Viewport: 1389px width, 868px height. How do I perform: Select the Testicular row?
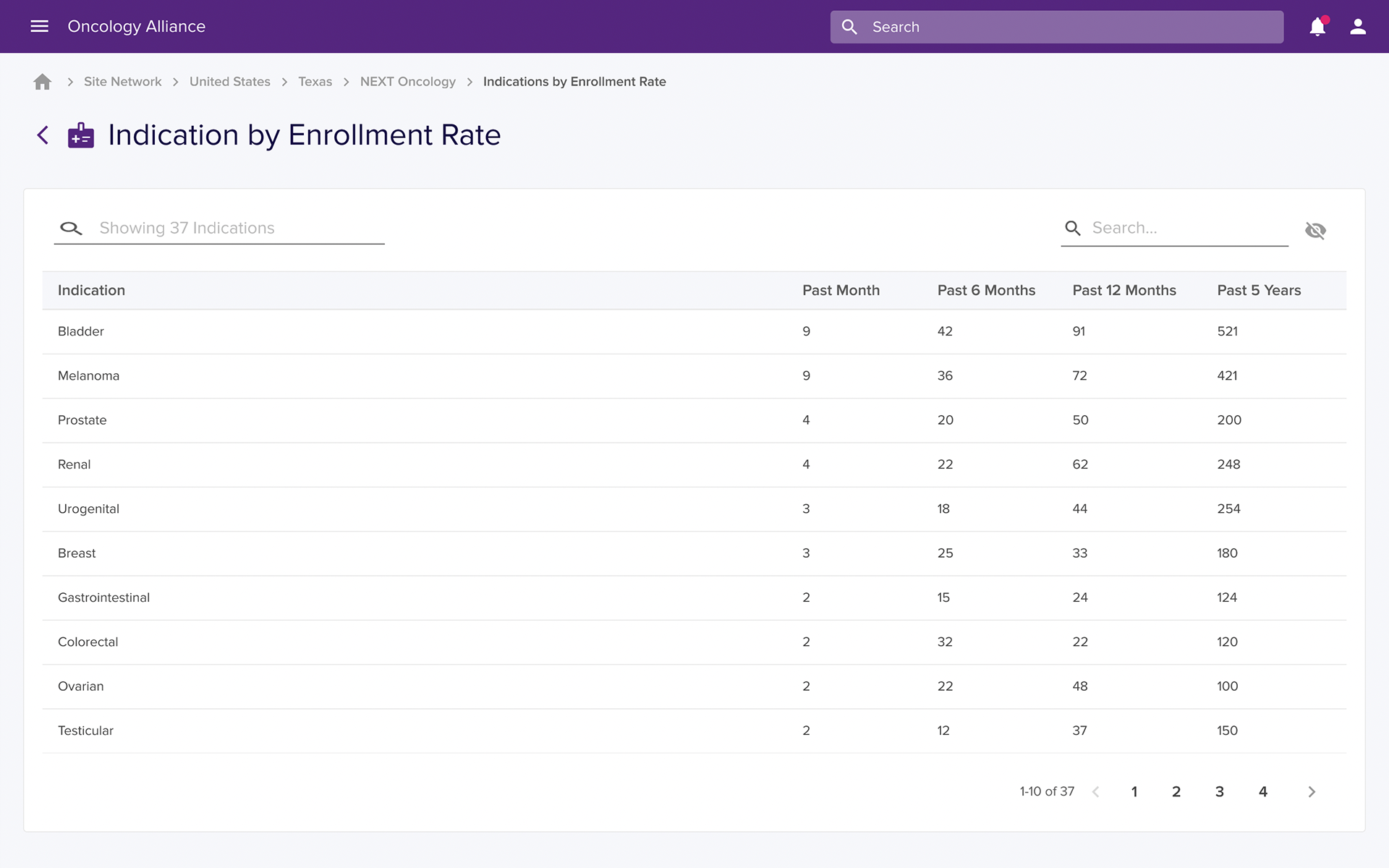click(694, 731)
